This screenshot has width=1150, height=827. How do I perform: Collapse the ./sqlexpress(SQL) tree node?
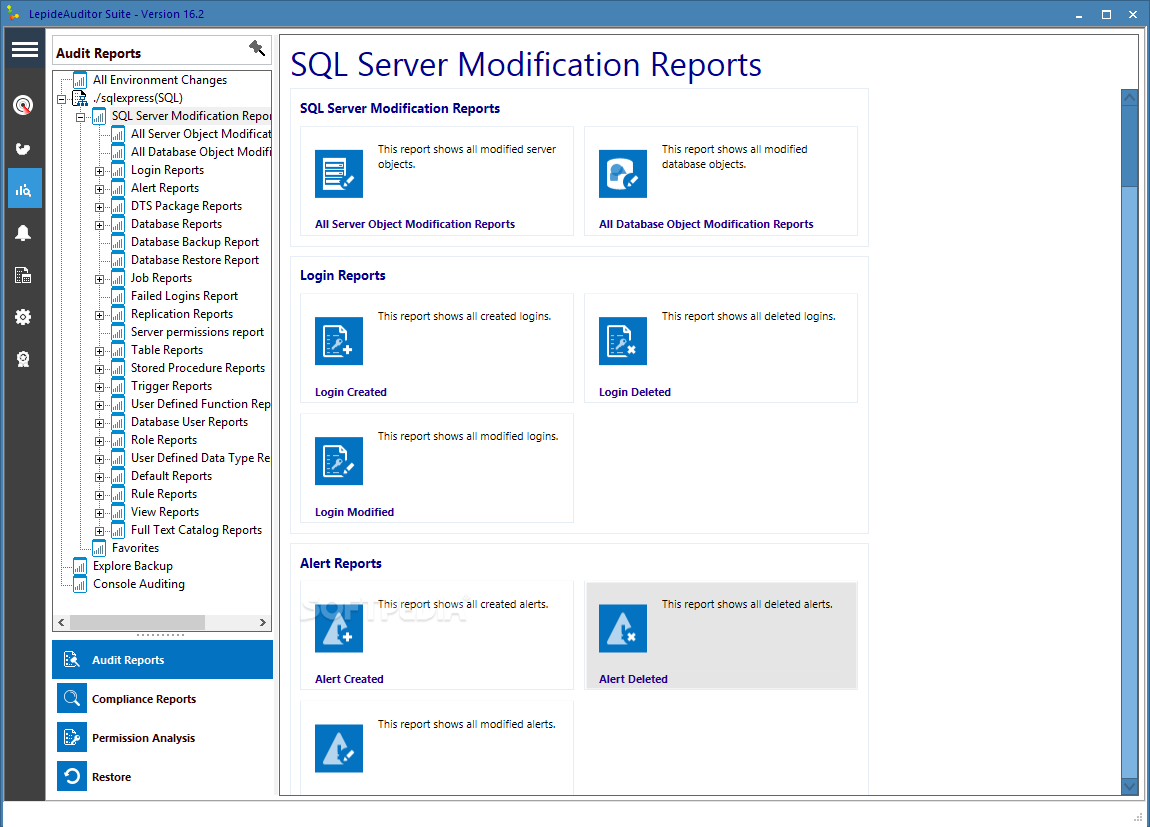point(62,99)
